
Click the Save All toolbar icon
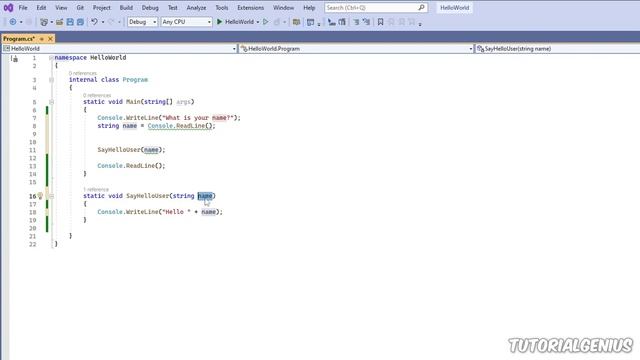80,22
